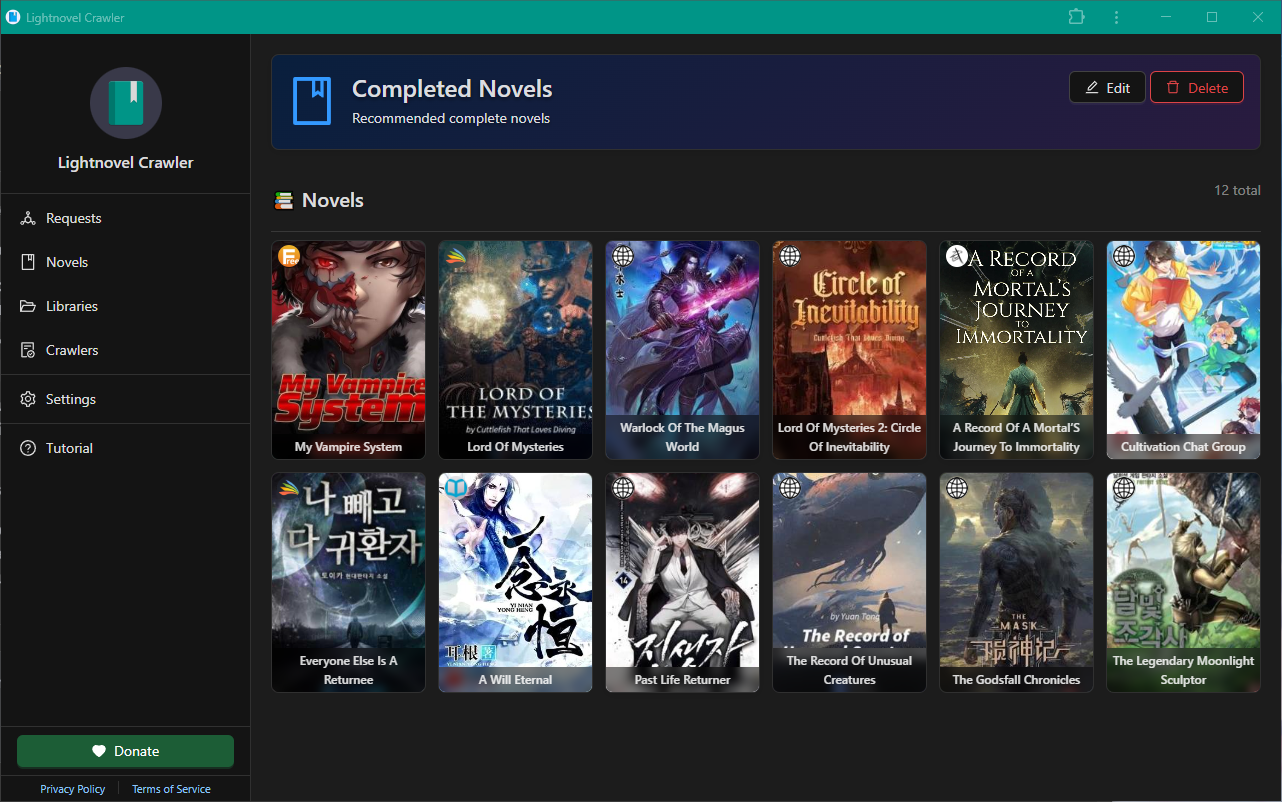Click the globe badge on Warlock Of The Magus World
1282x802 pixels.
(x=623, y=256)
